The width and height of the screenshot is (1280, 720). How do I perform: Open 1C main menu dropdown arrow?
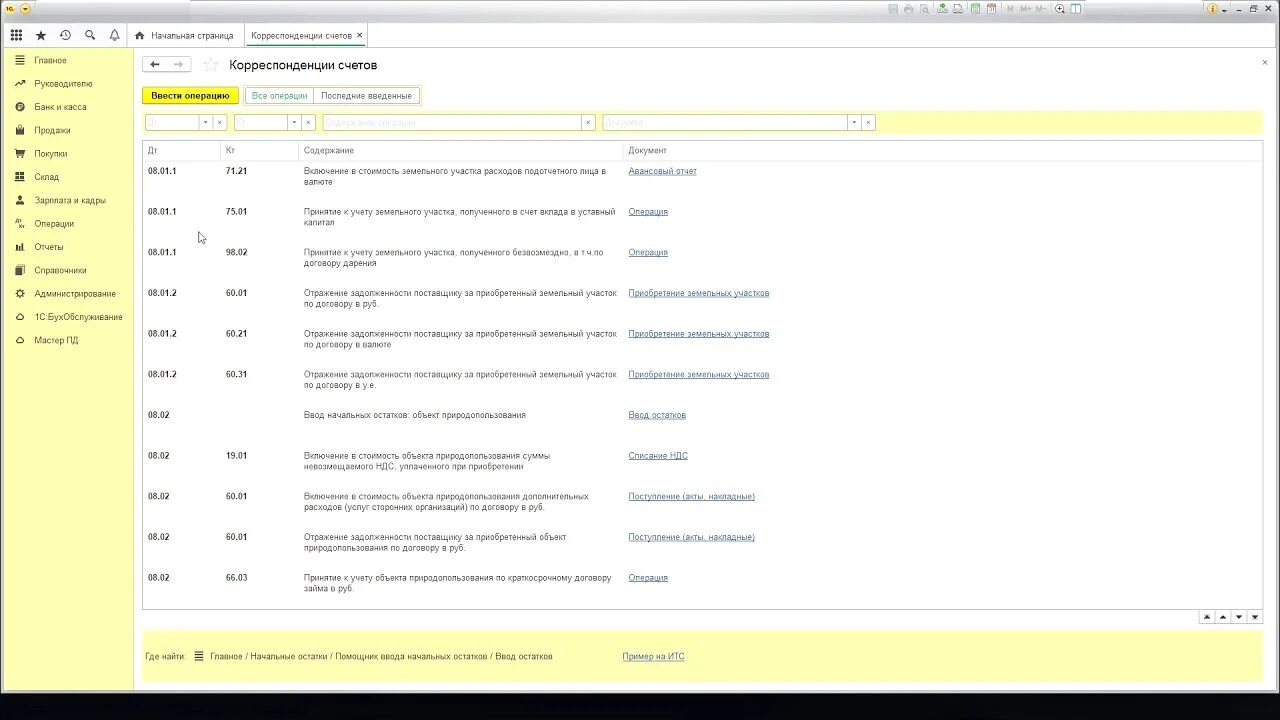click(25, 8)
